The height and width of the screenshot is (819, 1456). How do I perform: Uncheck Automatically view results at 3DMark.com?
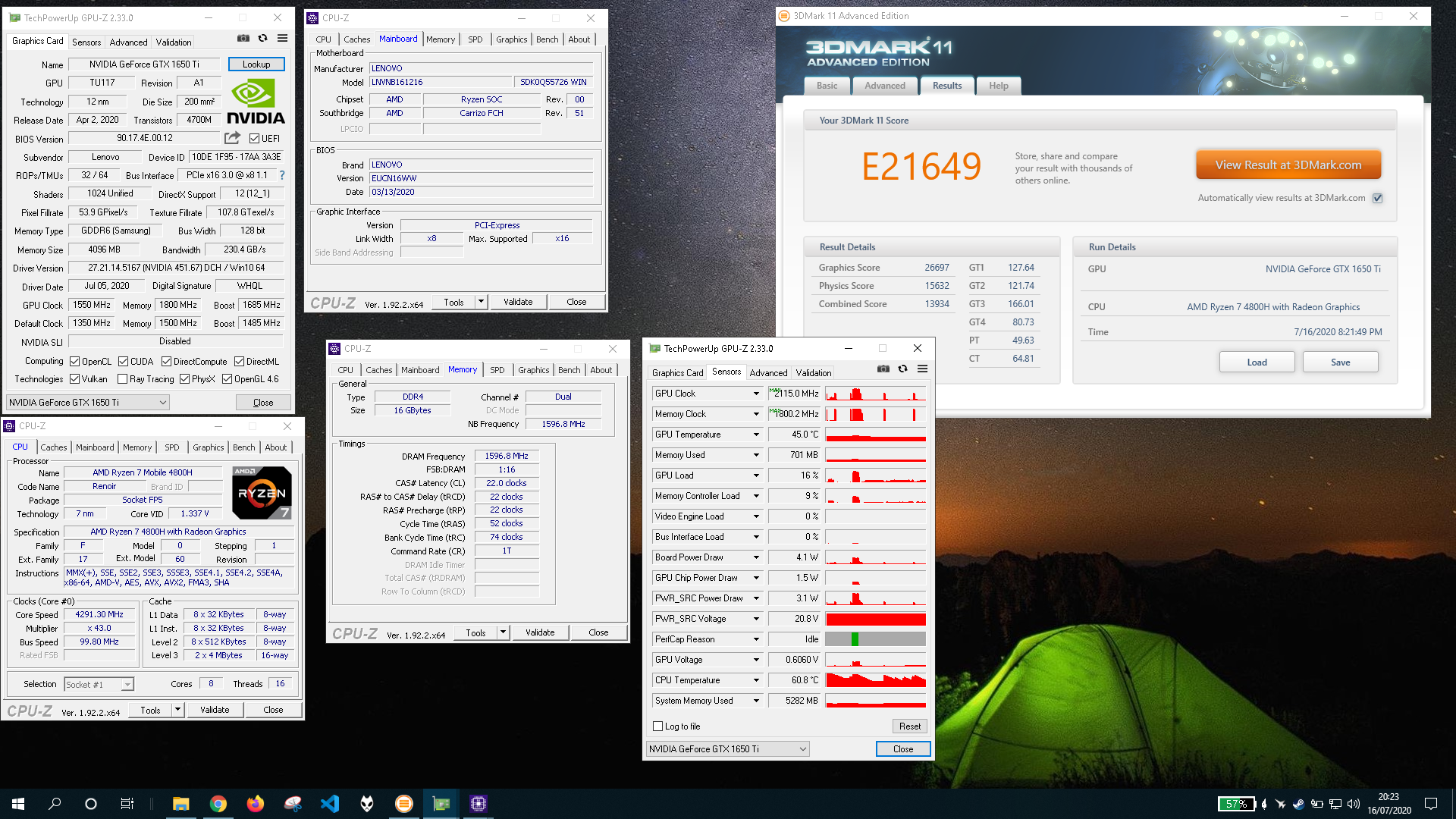tap(1378, 198)
